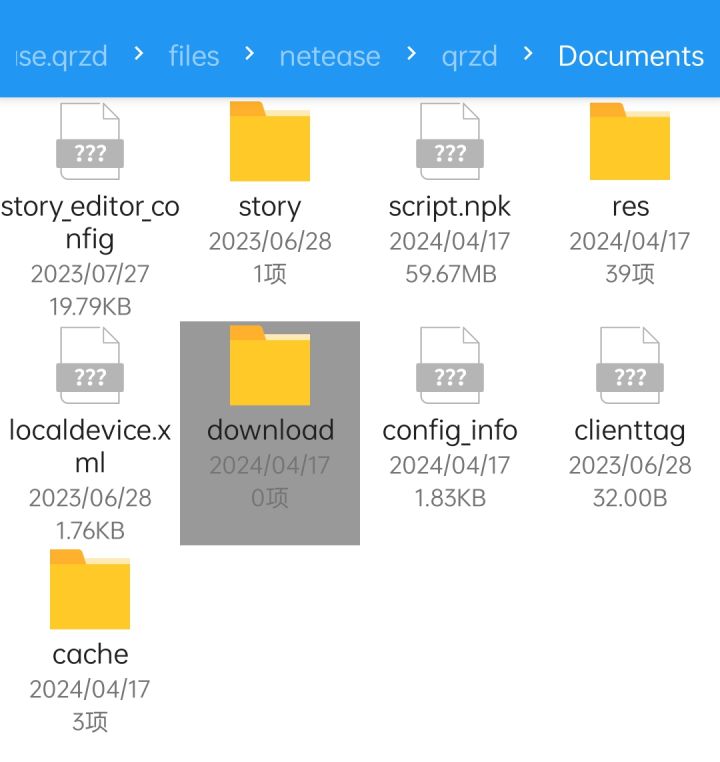Navigate to the netease breadcrumb

(330, 56)
